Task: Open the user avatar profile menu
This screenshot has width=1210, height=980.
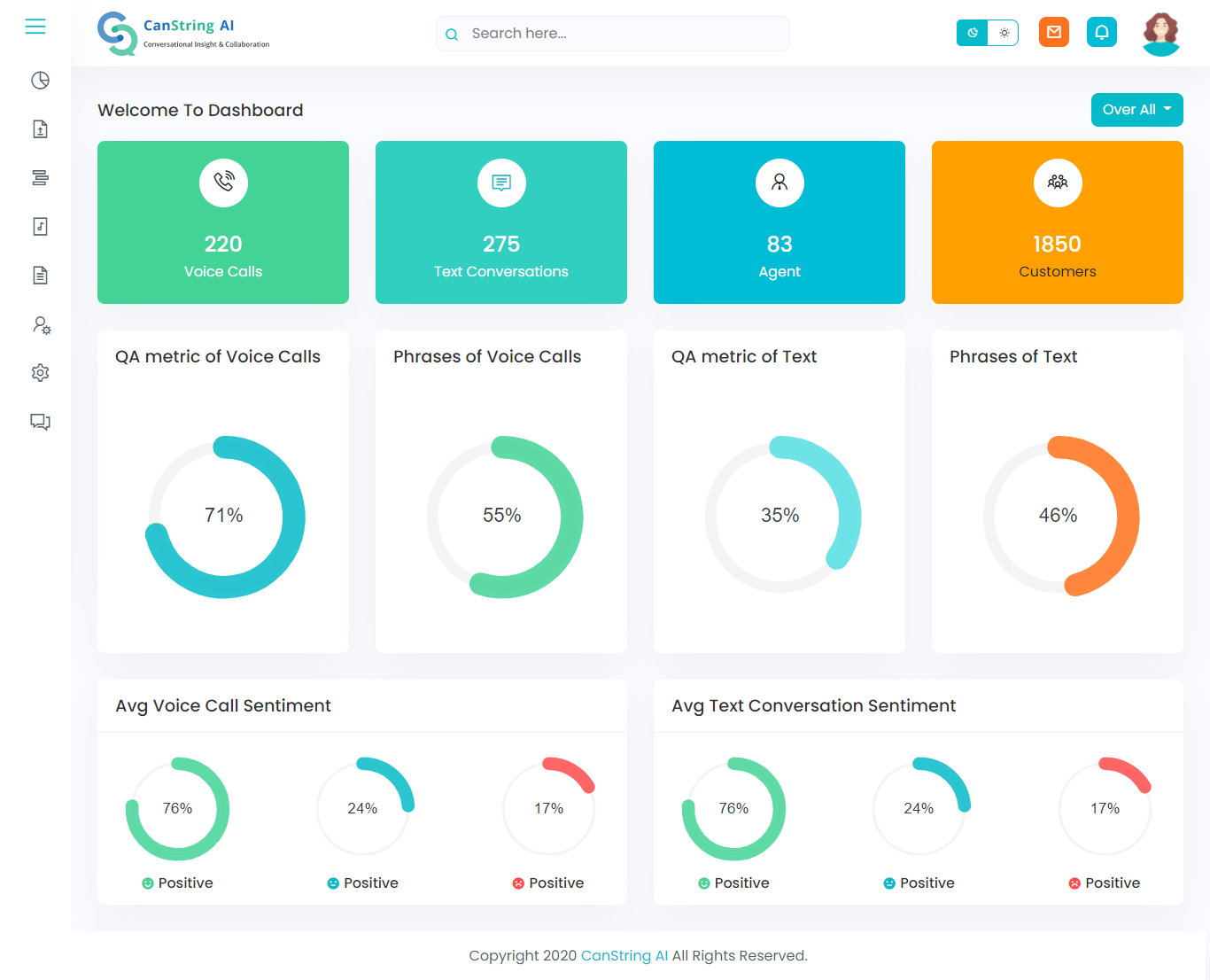Action: click(x=1160, y=35)
